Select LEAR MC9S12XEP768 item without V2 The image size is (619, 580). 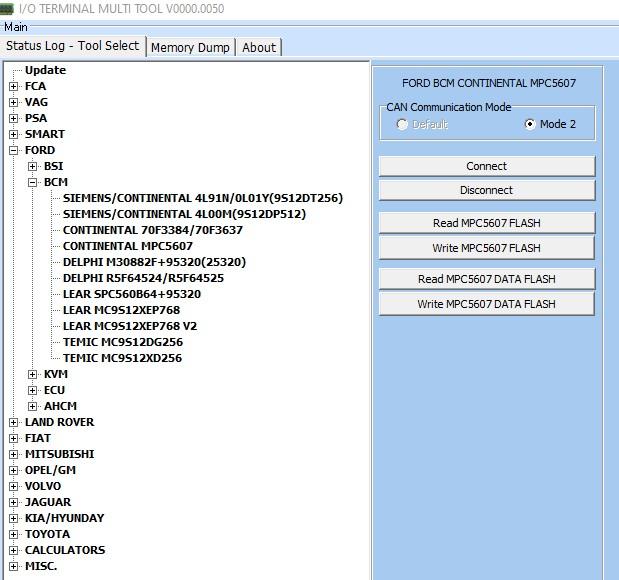pos(122,310)
